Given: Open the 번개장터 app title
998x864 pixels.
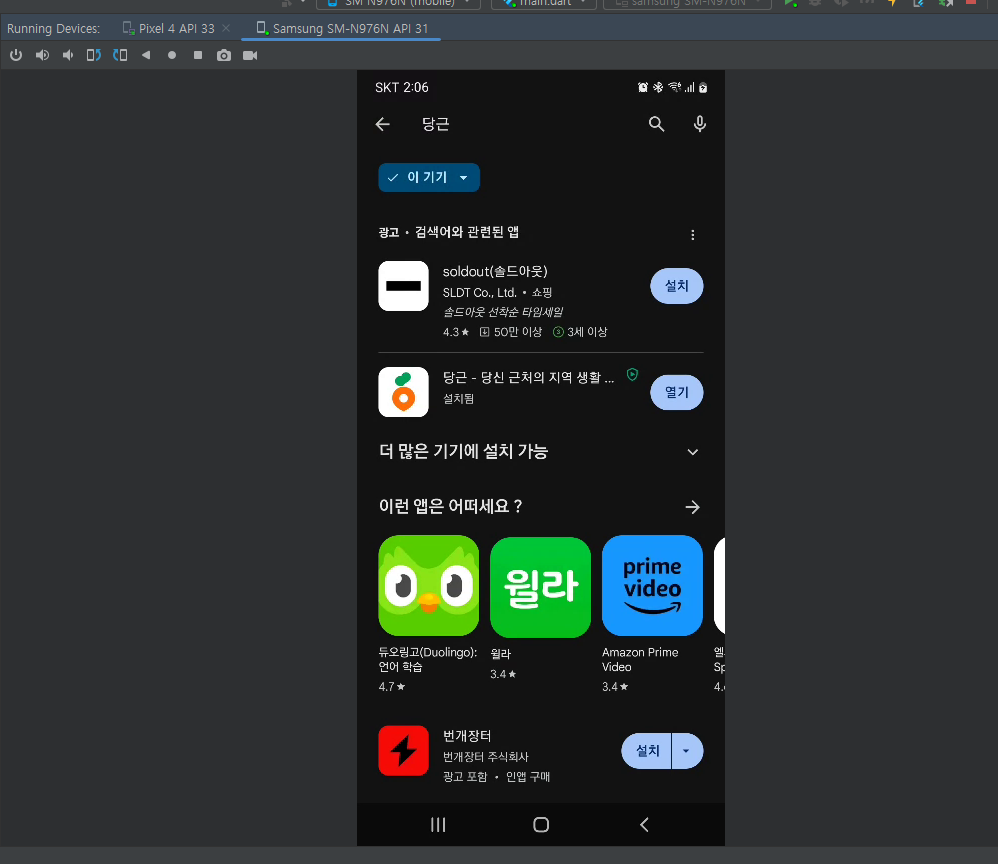Looking at the screenshot, I should 467,736.
